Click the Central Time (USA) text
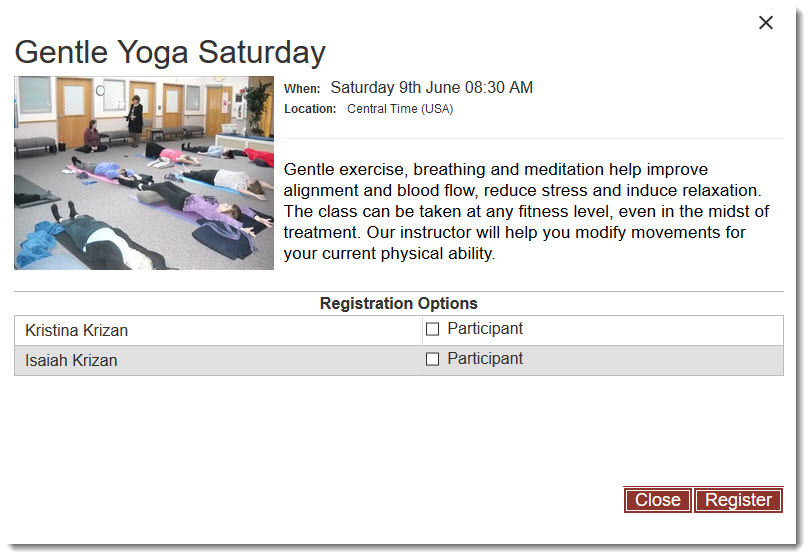Screen dimensions: 811x559 point(400,109)
